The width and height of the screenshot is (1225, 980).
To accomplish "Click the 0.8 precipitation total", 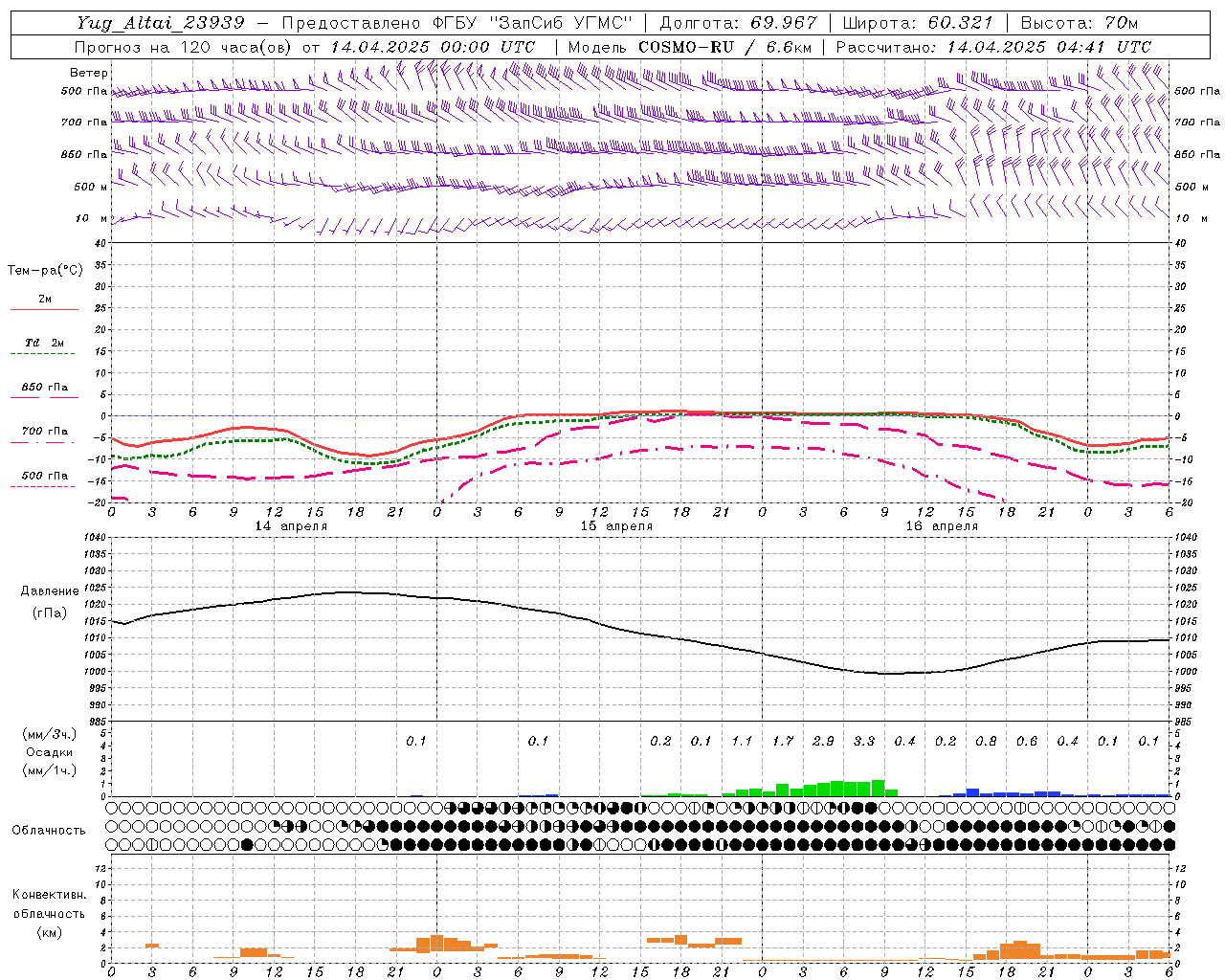I will pos(986,741).
